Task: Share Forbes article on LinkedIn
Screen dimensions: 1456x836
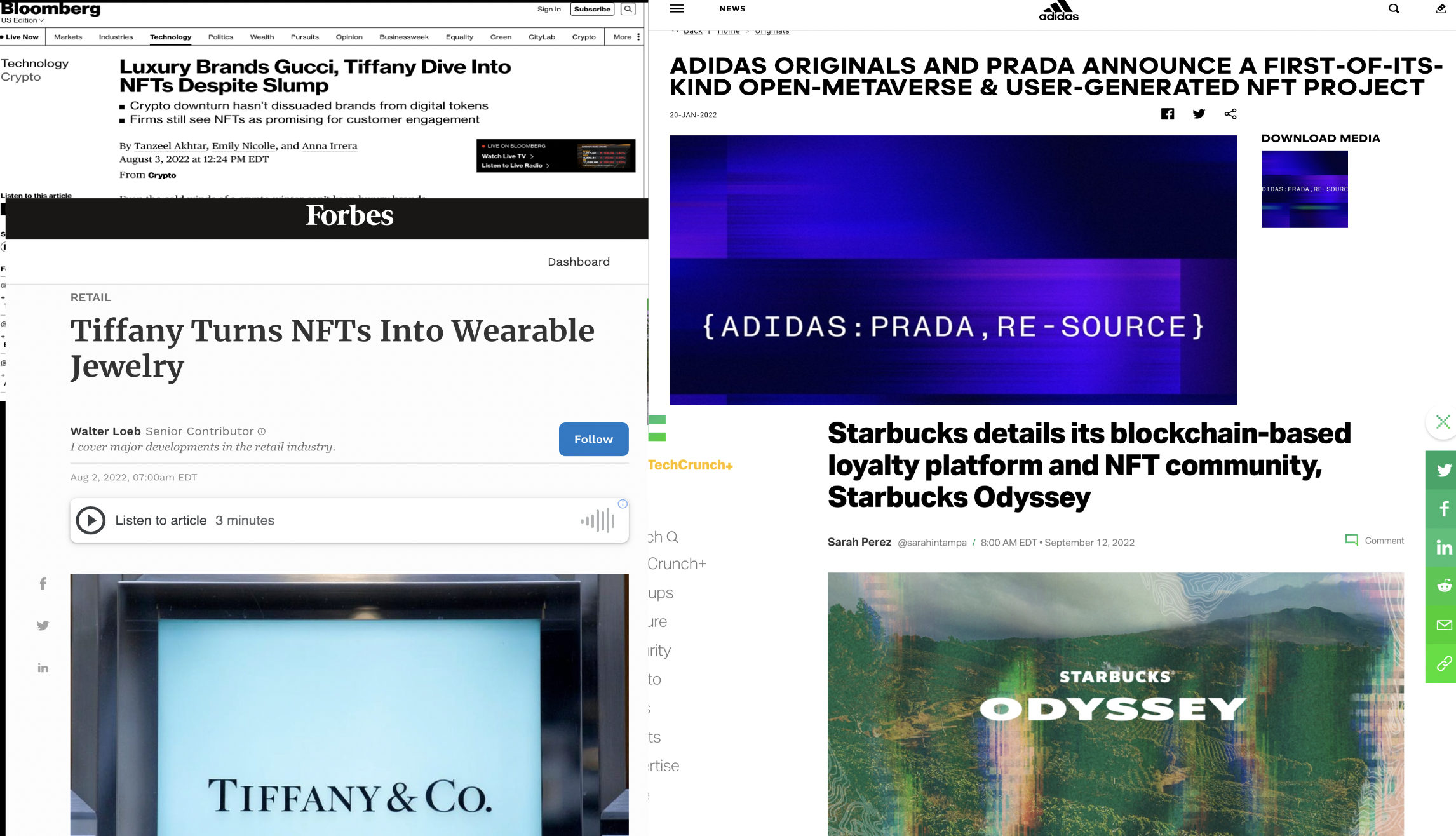Action: (x=43, y=668)
